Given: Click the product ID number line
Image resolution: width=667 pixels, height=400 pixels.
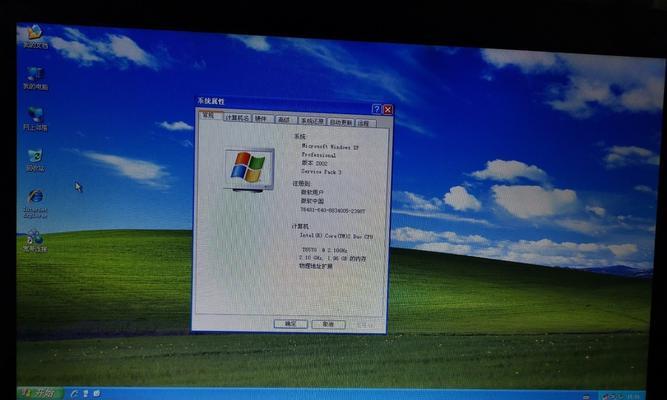Looking at the screenshot, I should [333, 210].
